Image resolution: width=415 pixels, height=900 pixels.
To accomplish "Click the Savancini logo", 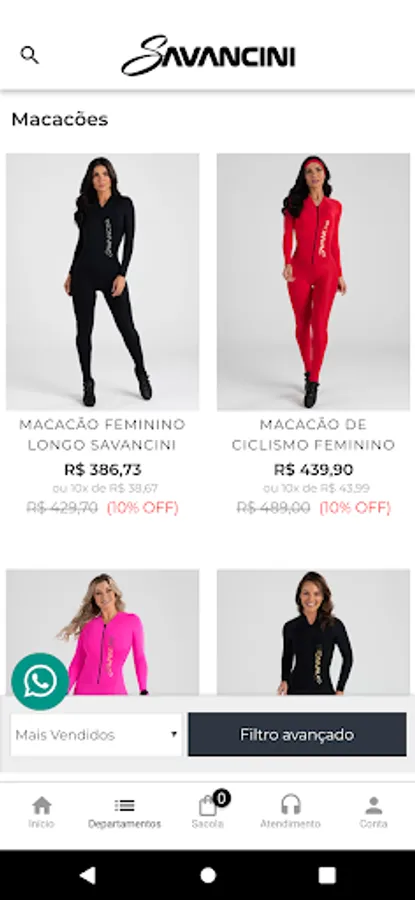I will (208, 56).
